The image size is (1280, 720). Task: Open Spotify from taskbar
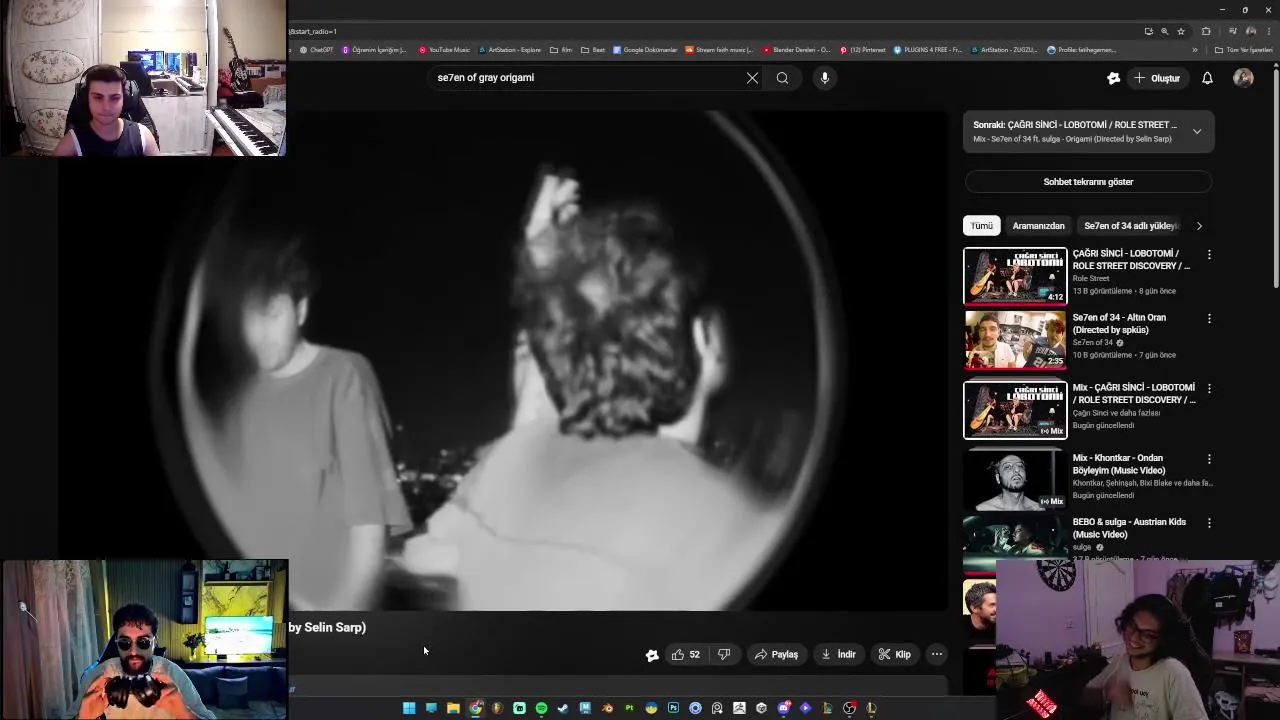tap(541, 708)
